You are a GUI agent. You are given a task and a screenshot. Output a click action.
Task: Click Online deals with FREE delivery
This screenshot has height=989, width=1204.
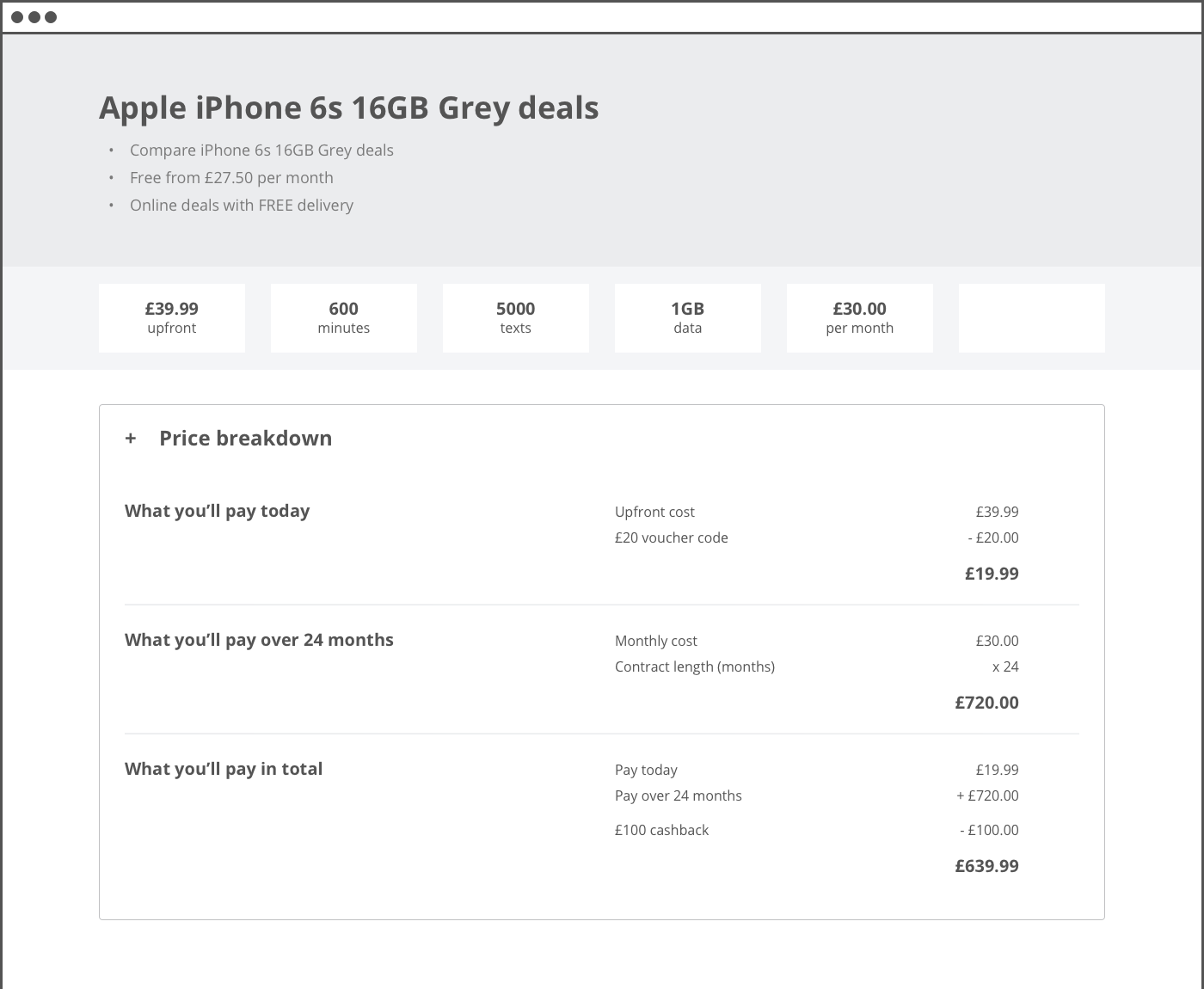(x=242, y=206)
